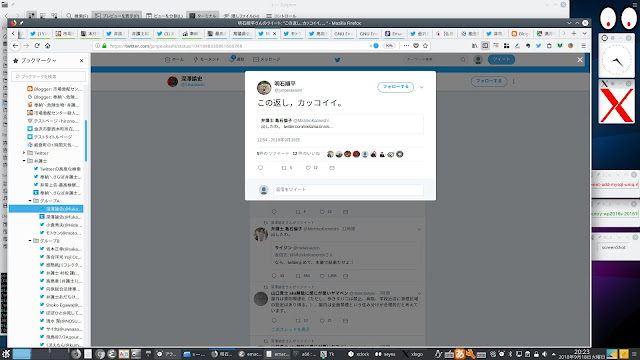
Task: Select the highlighted 深澤諭史 bookmark
Action: point(46,209)
